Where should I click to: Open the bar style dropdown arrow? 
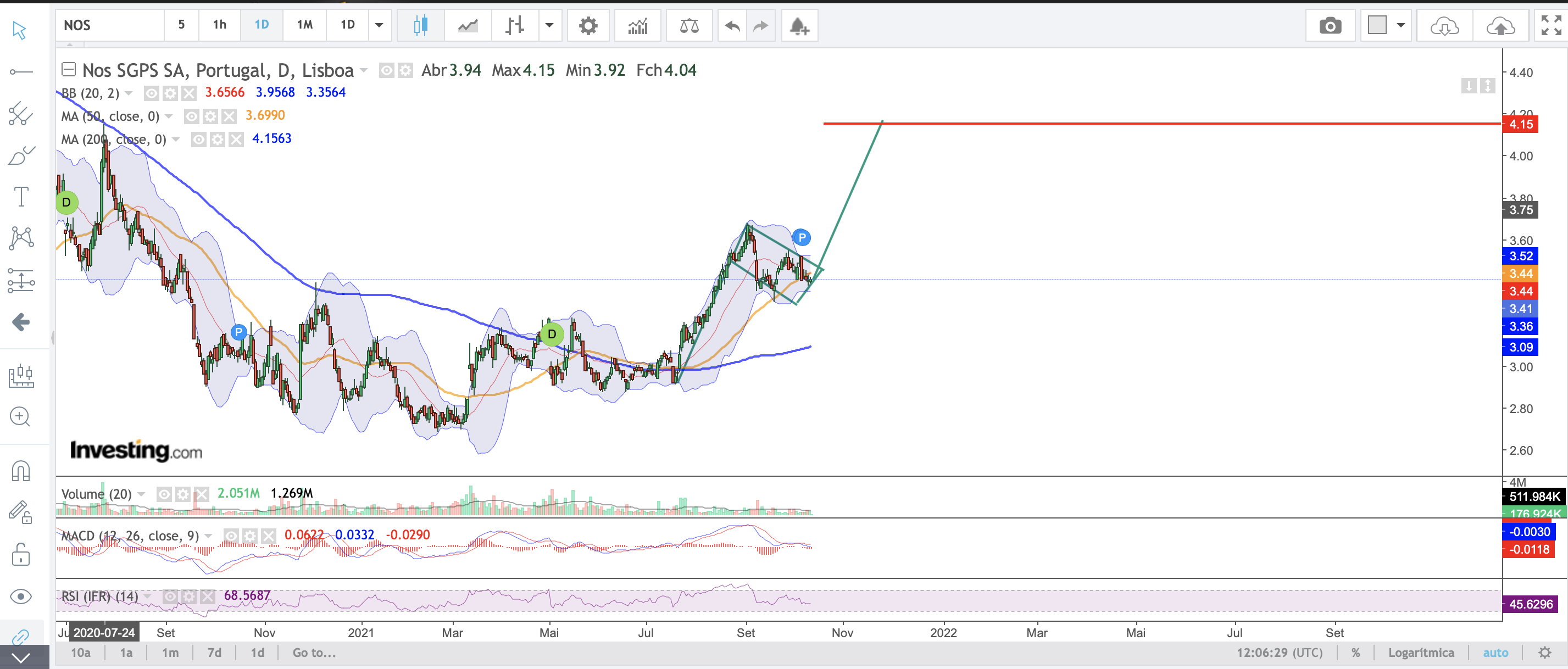[x=549, y=25]
